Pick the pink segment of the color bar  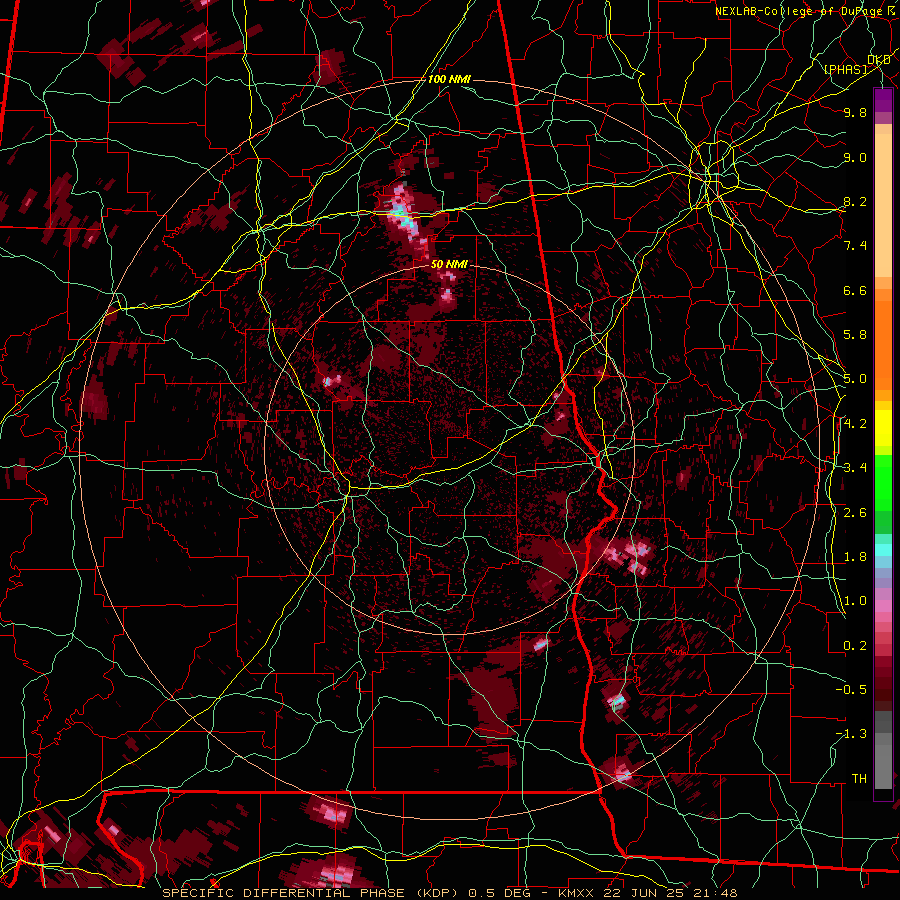coord(883,606)
